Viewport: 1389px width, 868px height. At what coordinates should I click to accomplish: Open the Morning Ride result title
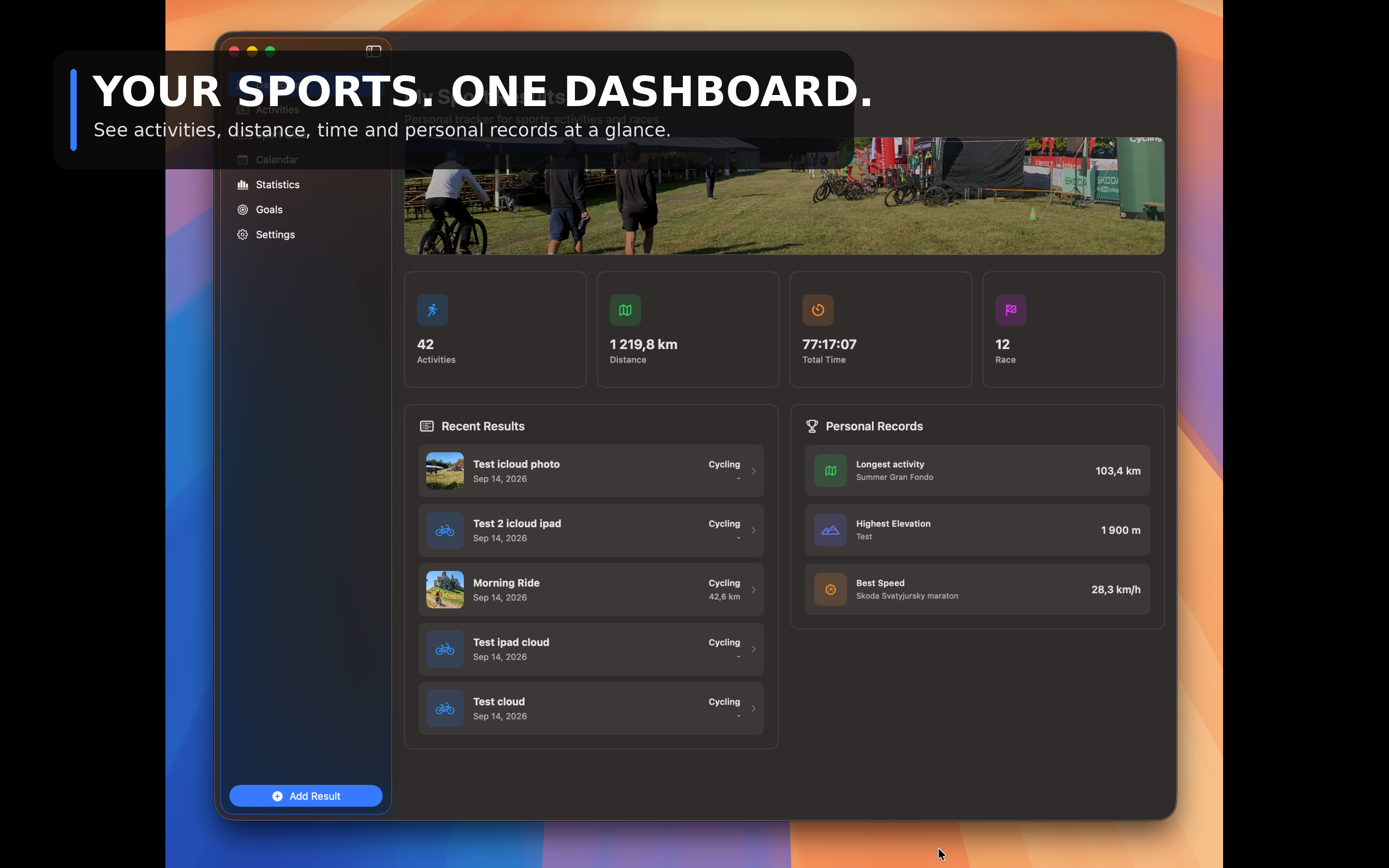pos(506,583)
